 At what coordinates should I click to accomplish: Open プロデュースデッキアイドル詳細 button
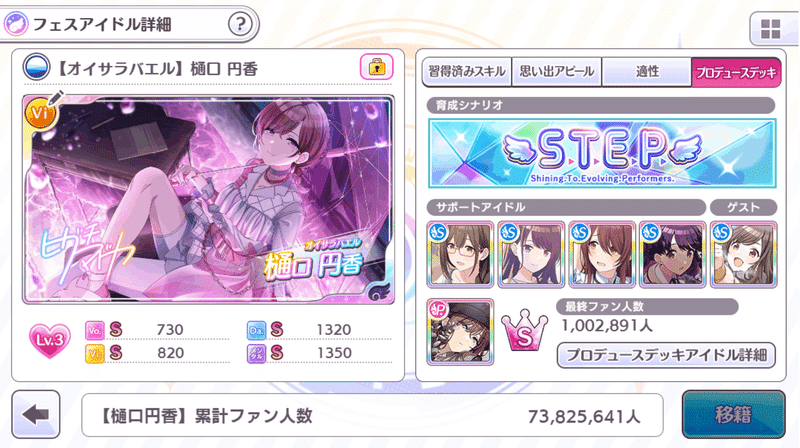pos(666,355)
